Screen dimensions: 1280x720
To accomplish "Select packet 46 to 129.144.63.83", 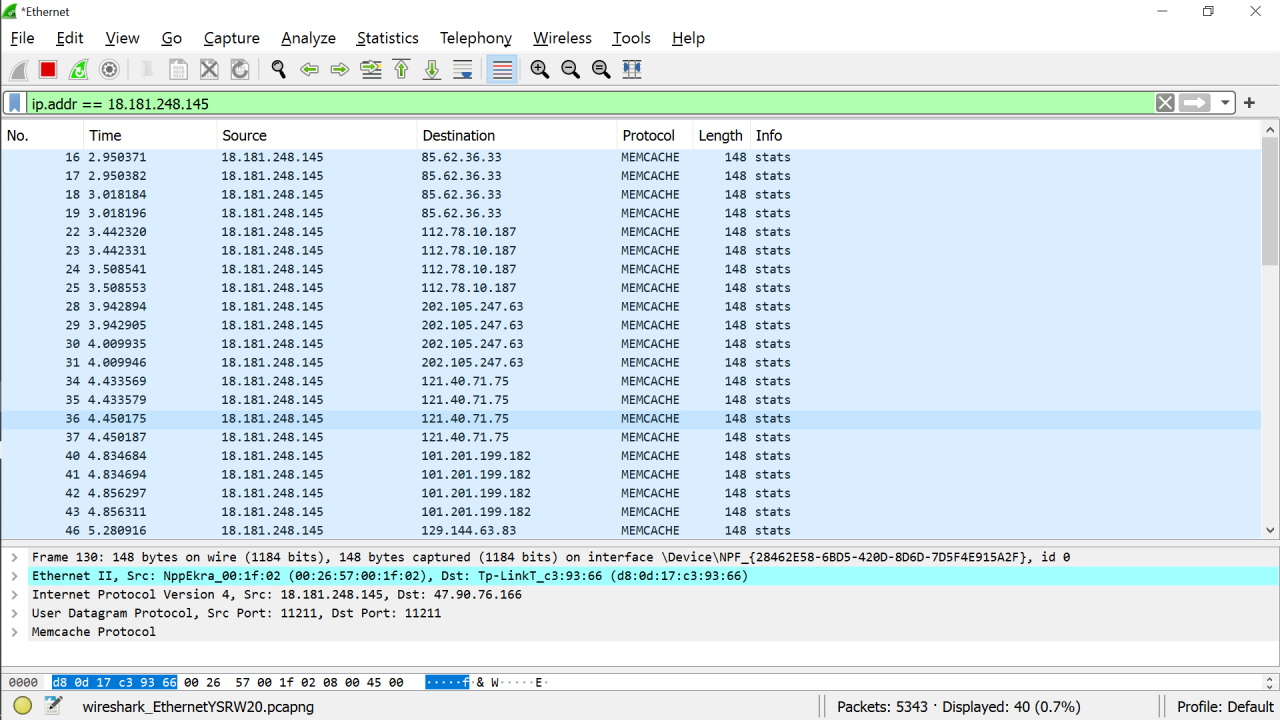I will [631, 531].
